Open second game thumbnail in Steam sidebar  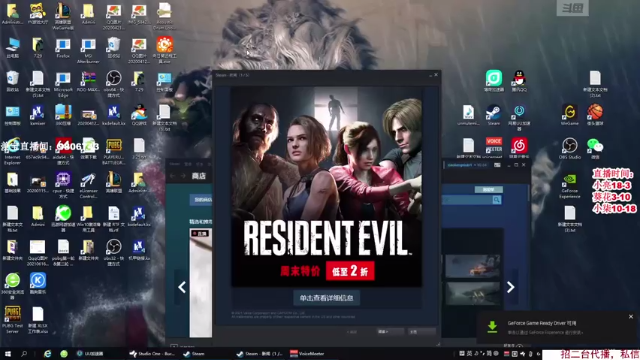(x=473, y=293)
